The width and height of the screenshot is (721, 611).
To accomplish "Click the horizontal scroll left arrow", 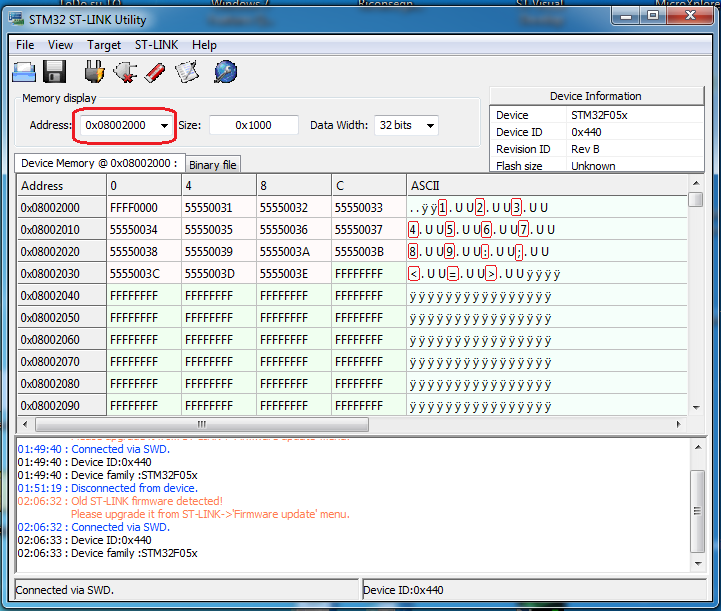I will 25,424.
